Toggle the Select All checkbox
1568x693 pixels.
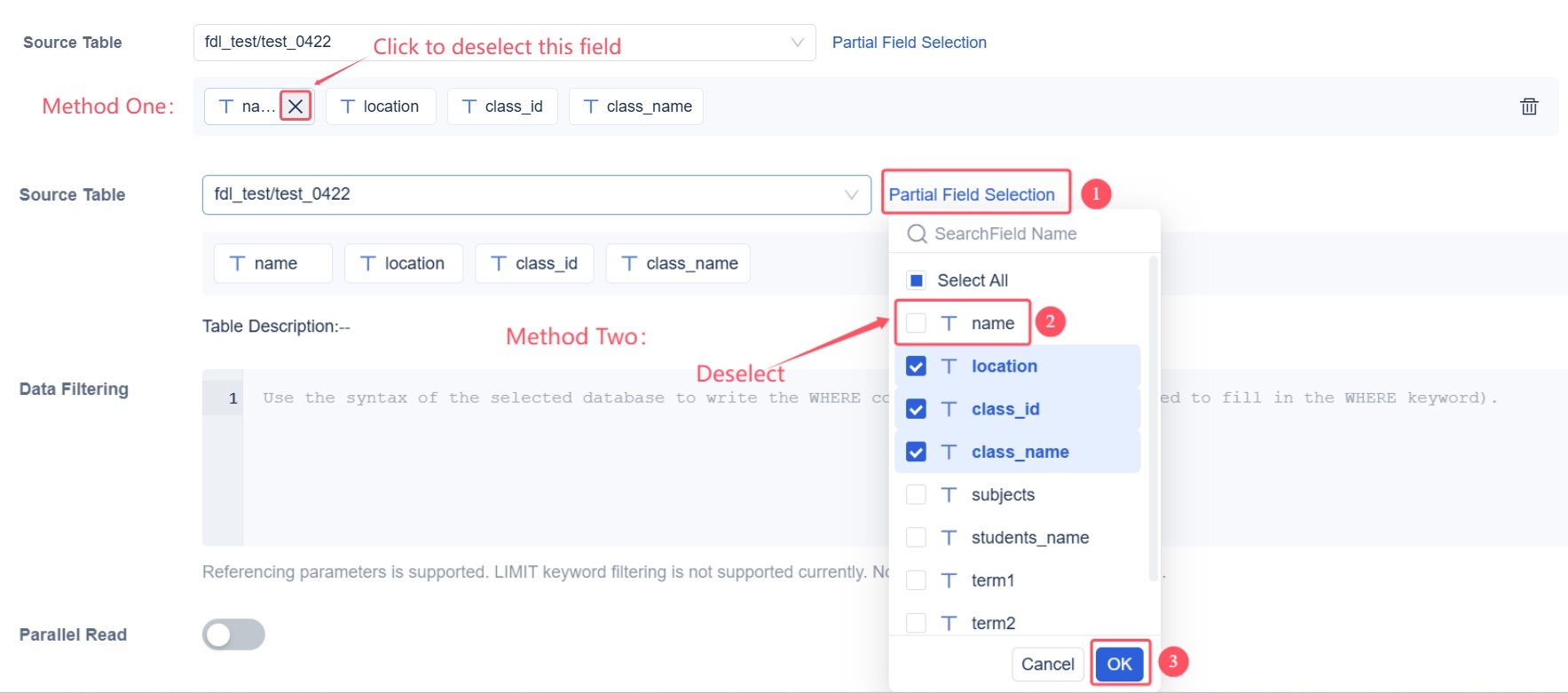pos(917,280)
